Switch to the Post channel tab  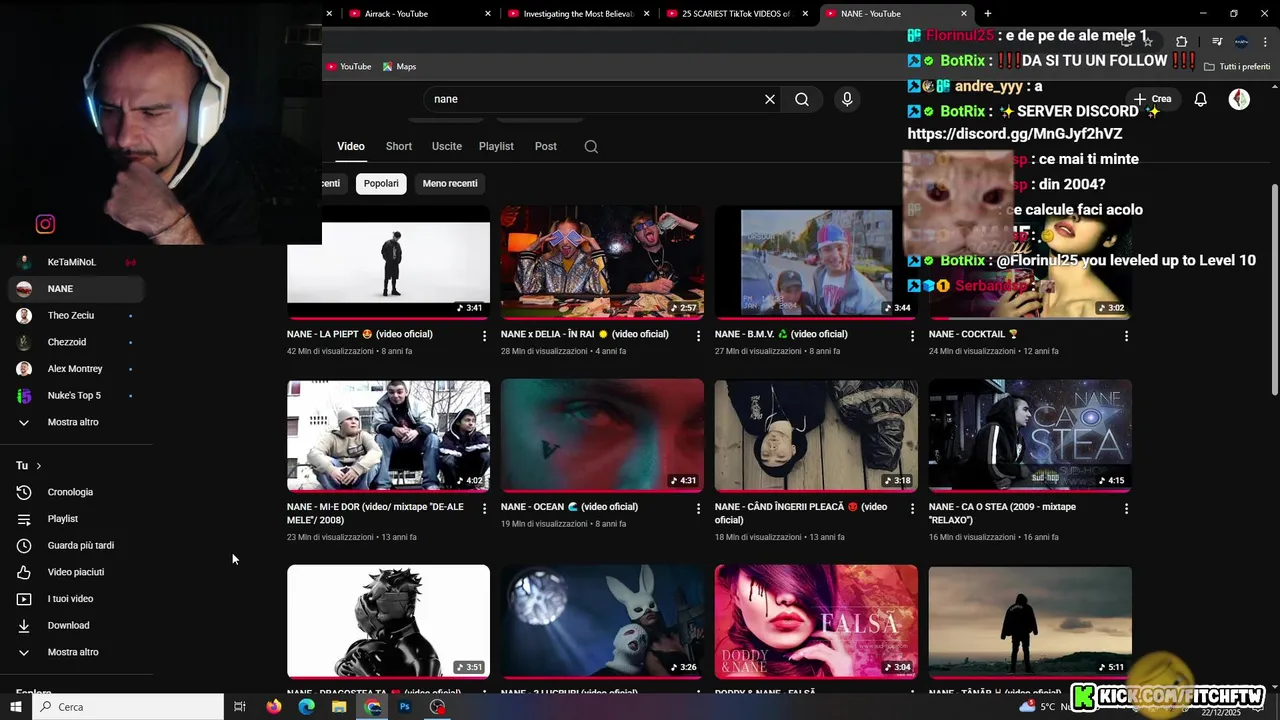point(546,146)
